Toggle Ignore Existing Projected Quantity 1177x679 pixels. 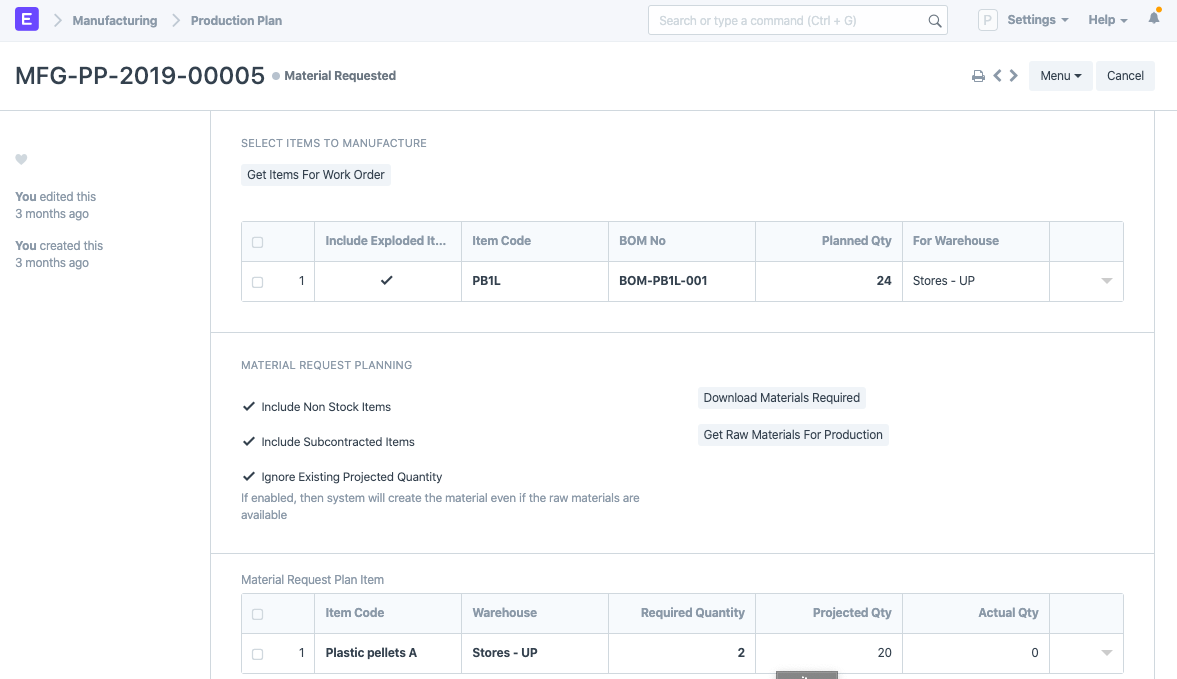pyautogui.click(x=248, y=477)
